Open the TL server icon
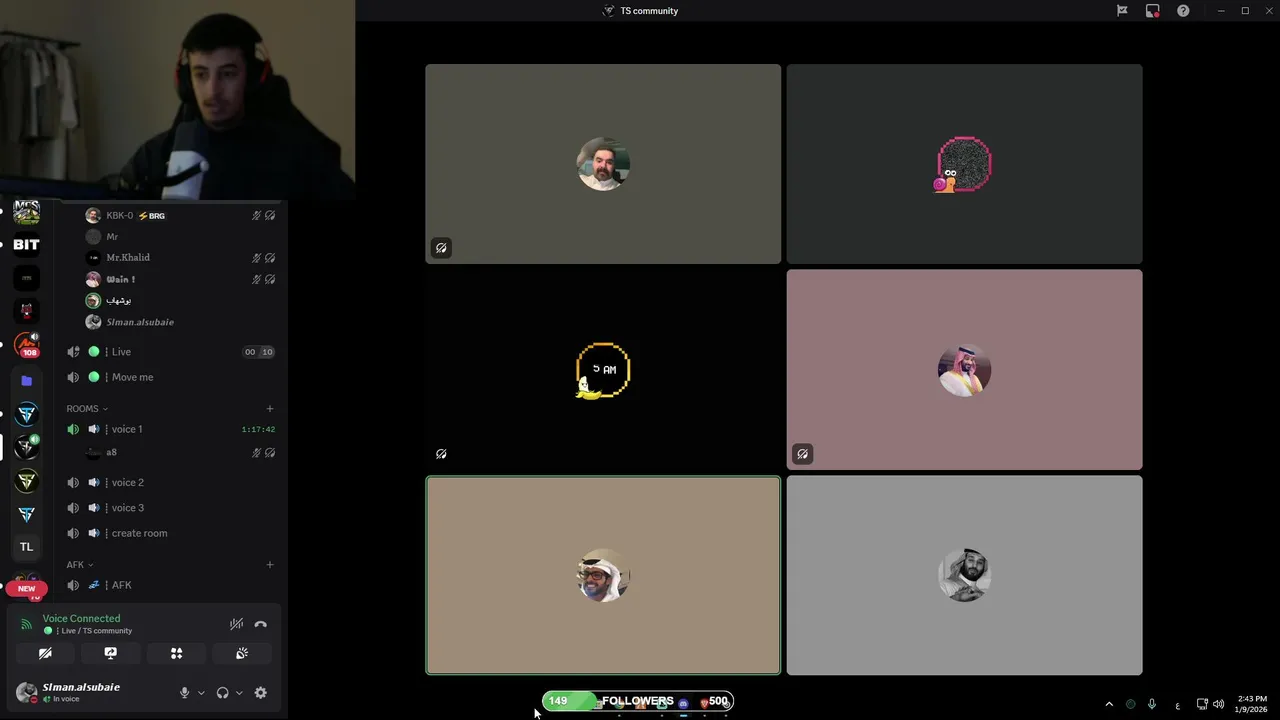Screen dimensions: 1280x720 point(27,547)
